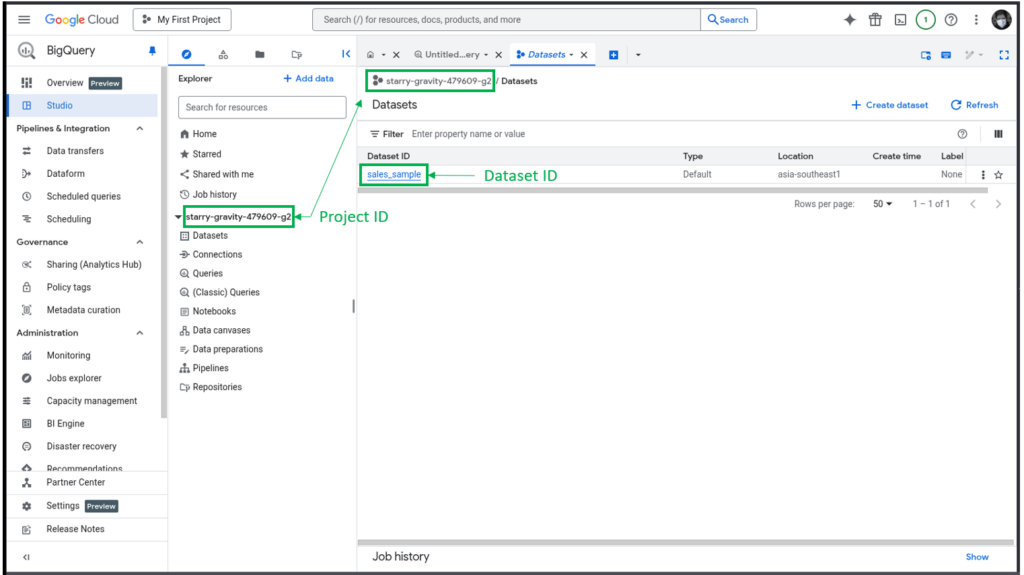Collapse the Administration section
Screen dimensions: 1024x575
point(140,333)
